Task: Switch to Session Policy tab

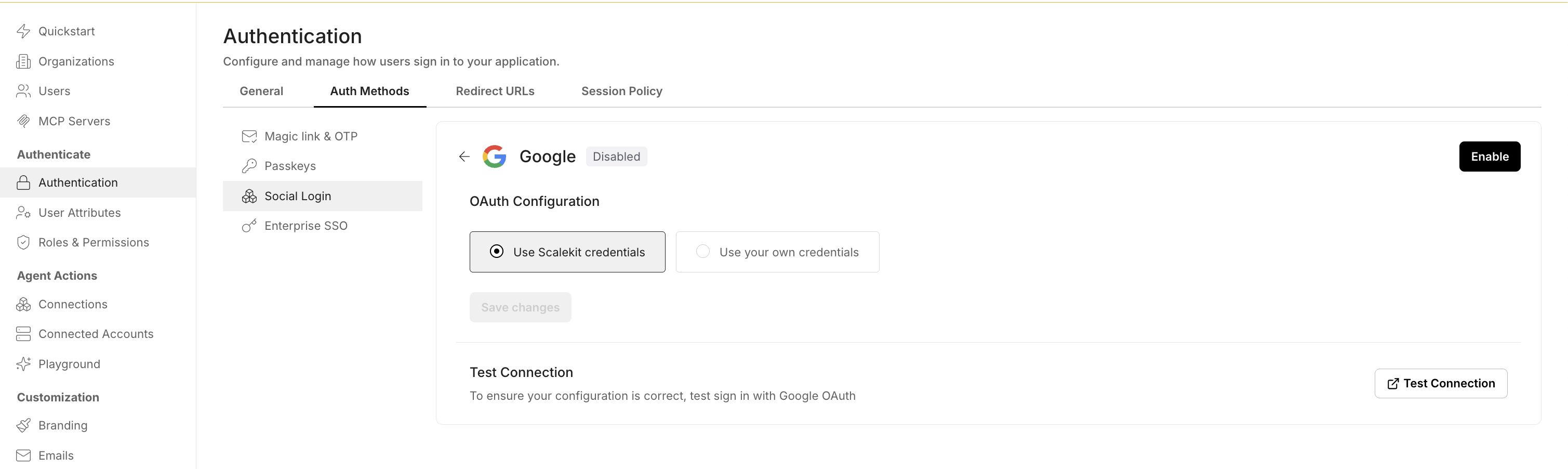Action: pyautogui.click(x=621, y=91)
